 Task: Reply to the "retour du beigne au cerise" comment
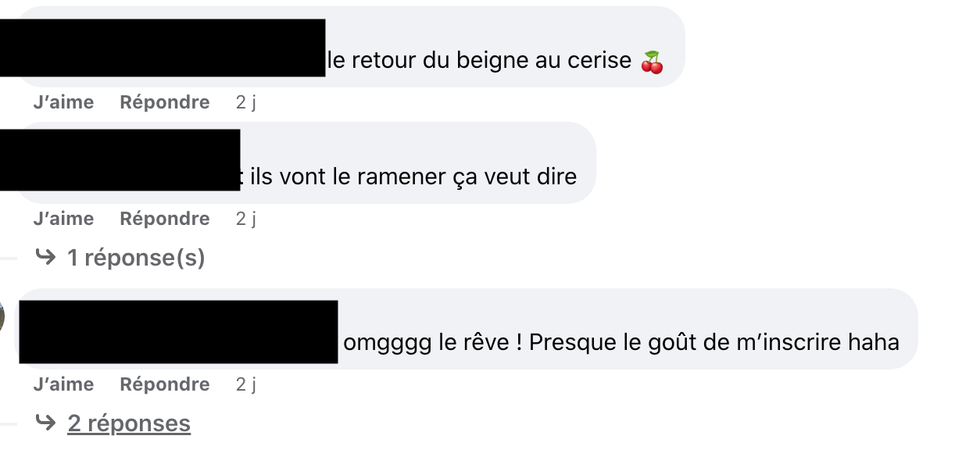pos(165,102)
